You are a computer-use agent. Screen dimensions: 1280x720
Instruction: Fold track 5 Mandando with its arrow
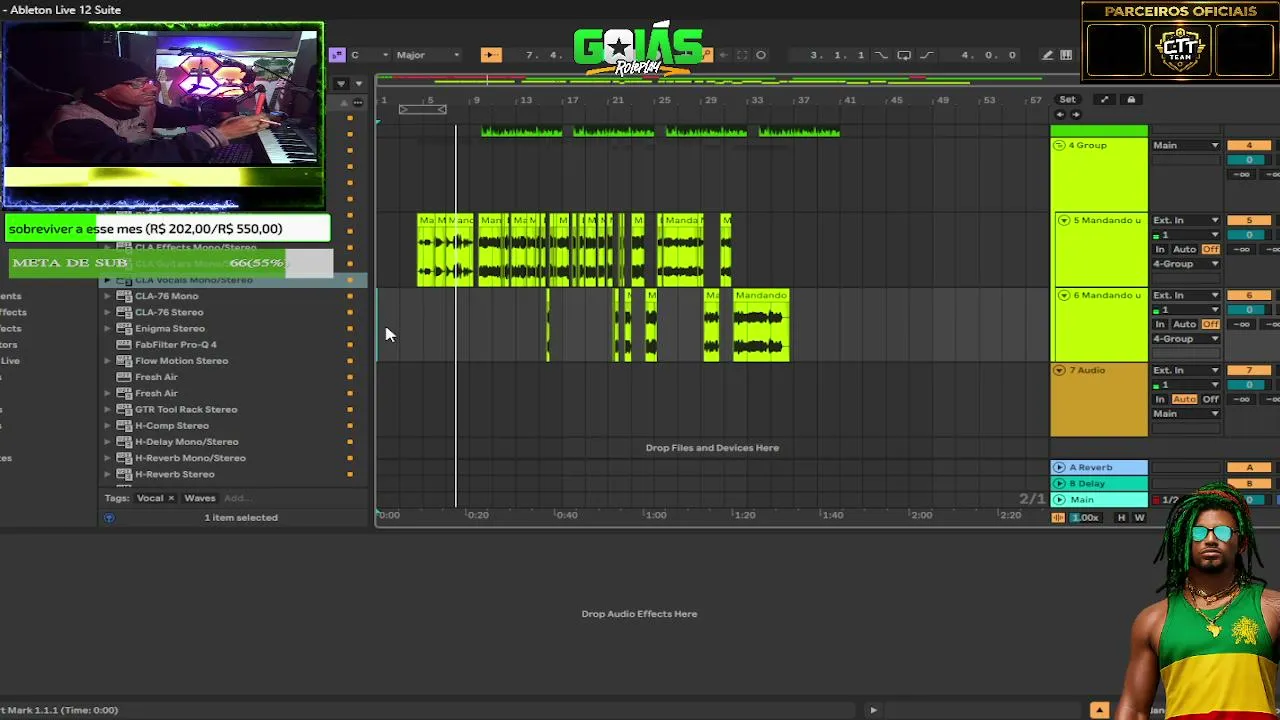pyautogui.click(x=1063, y=221)
